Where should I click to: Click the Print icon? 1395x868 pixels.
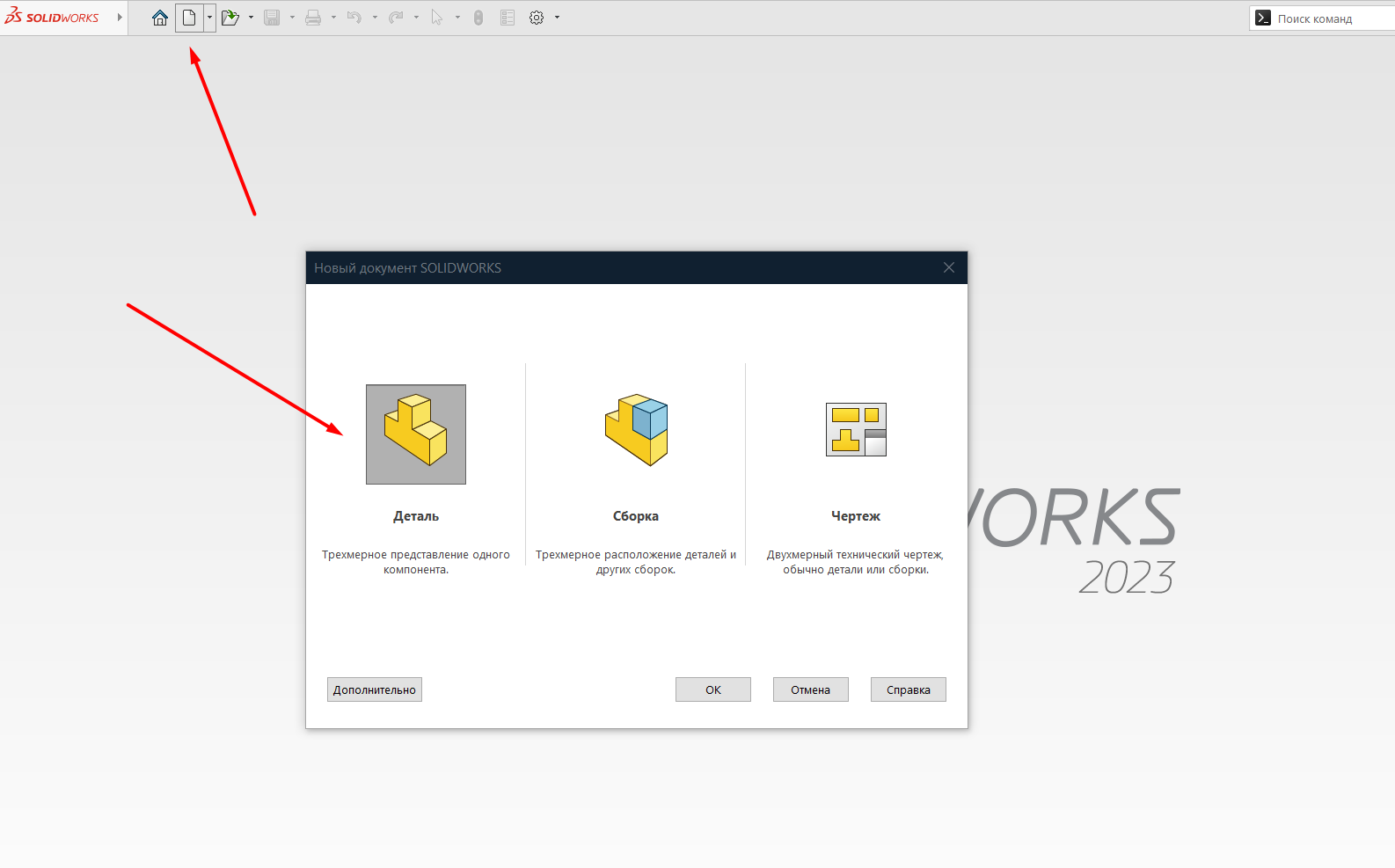coord(313,18)
